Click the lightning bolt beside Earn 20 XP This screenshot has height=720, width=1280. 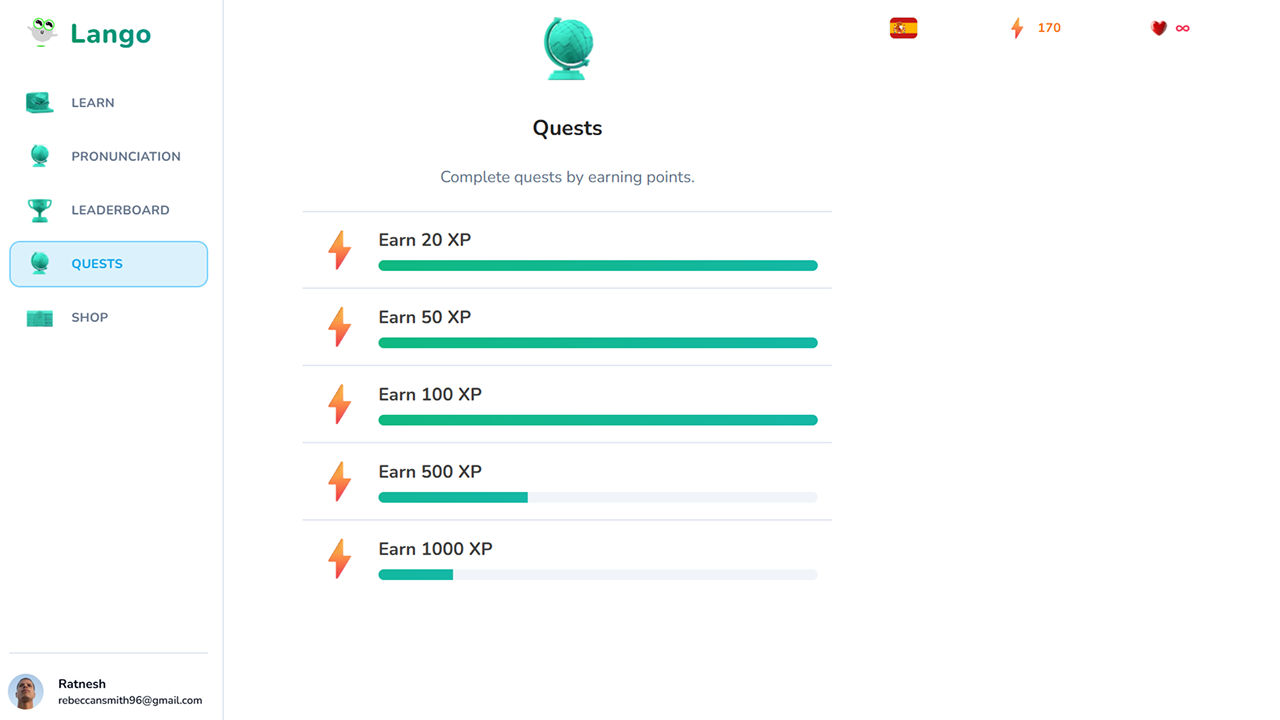(340, 250)
